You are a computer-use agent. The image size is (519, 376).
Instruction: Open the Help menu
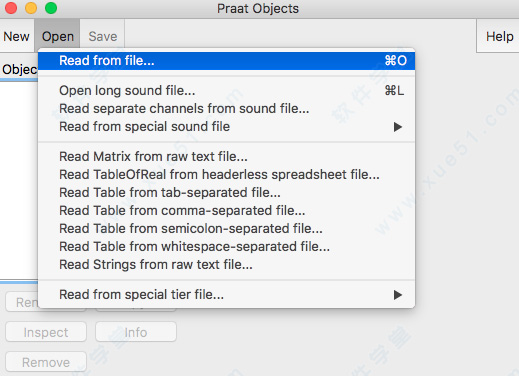coord(499,36)
